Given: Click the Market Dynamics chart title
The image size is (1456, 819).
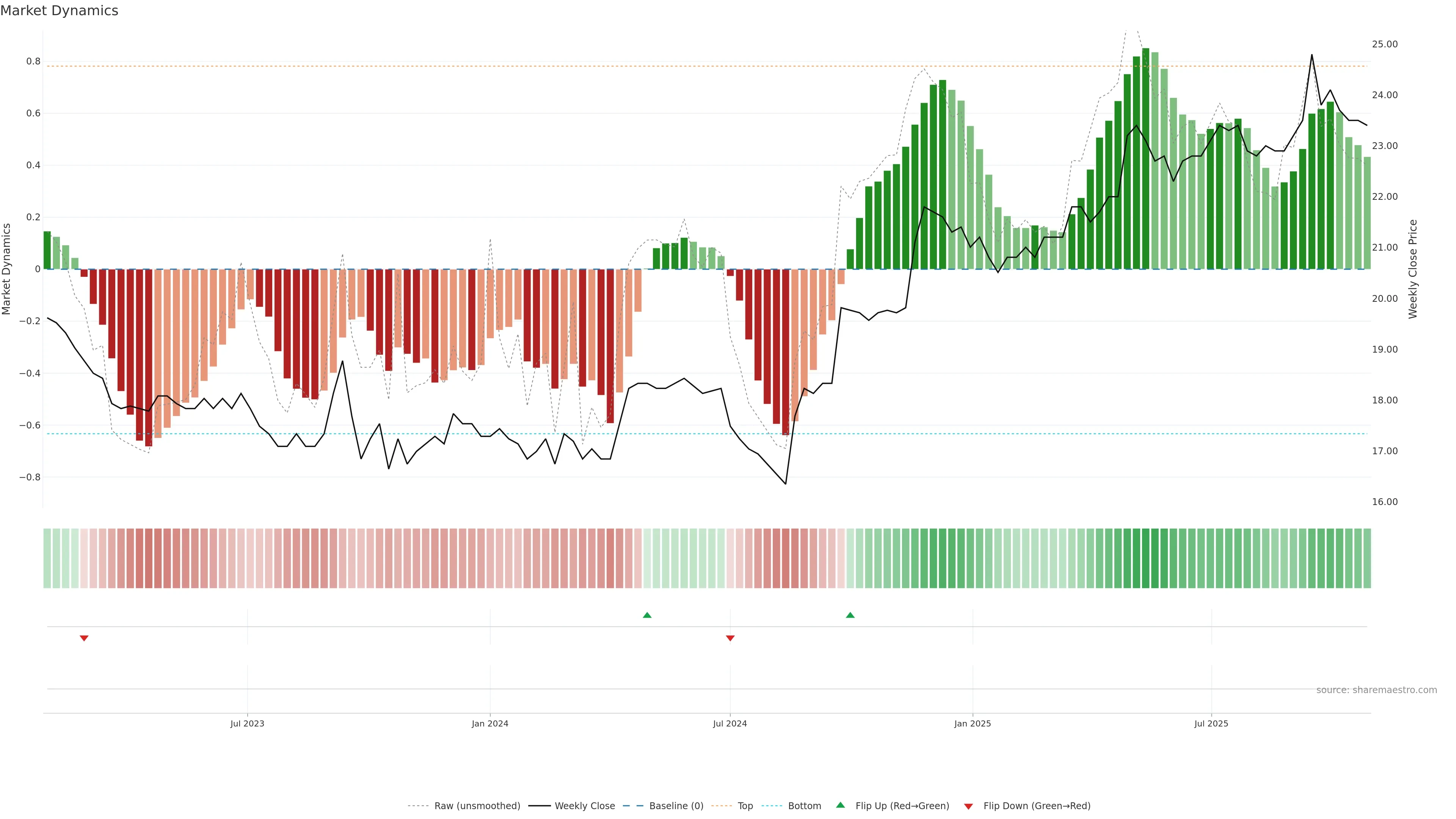Looking at the screenshot, I should tap(60, 11).
